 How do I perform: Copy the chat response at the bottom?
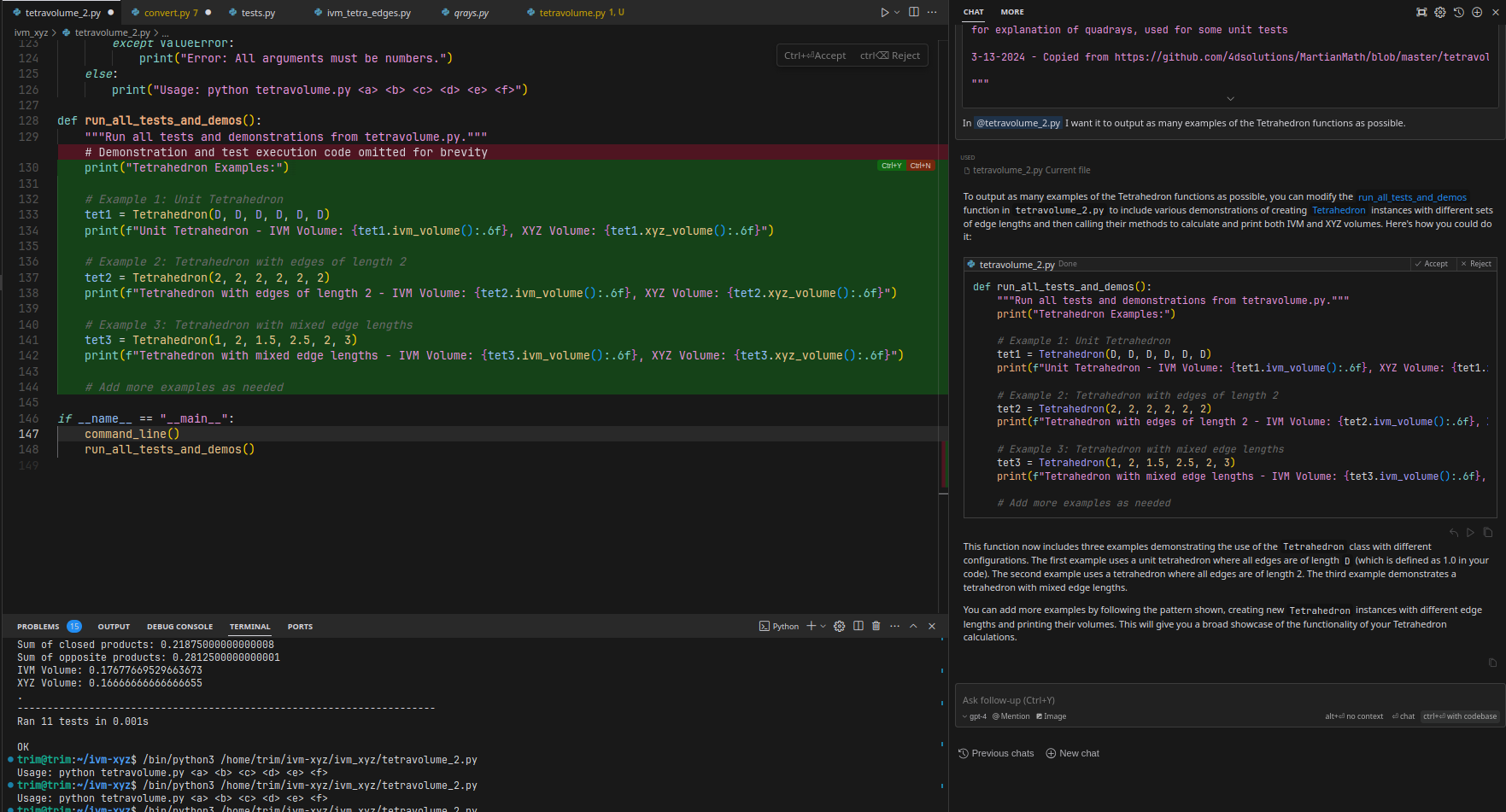click(1492, 663)
